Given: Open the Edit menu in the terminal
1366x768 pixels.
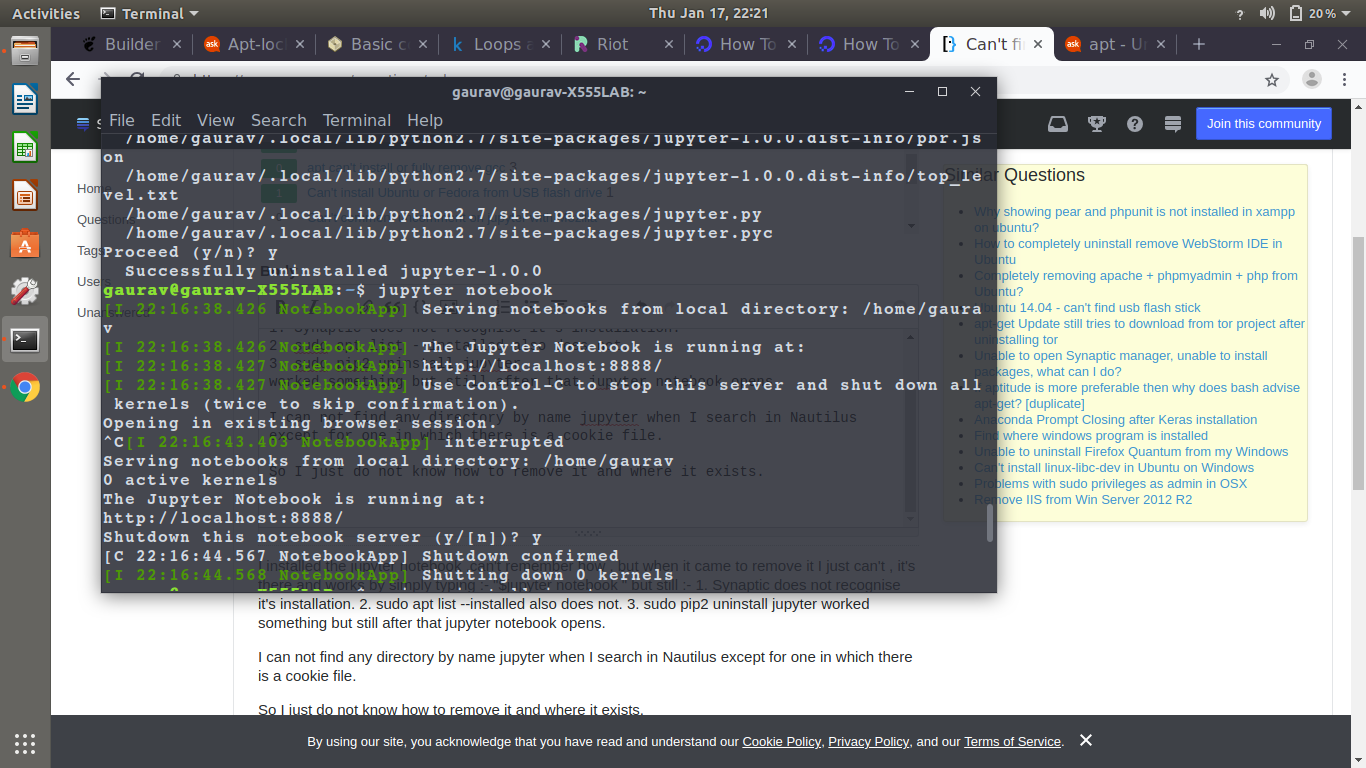Looking at the screenshot, I should [x=166, y=120].
